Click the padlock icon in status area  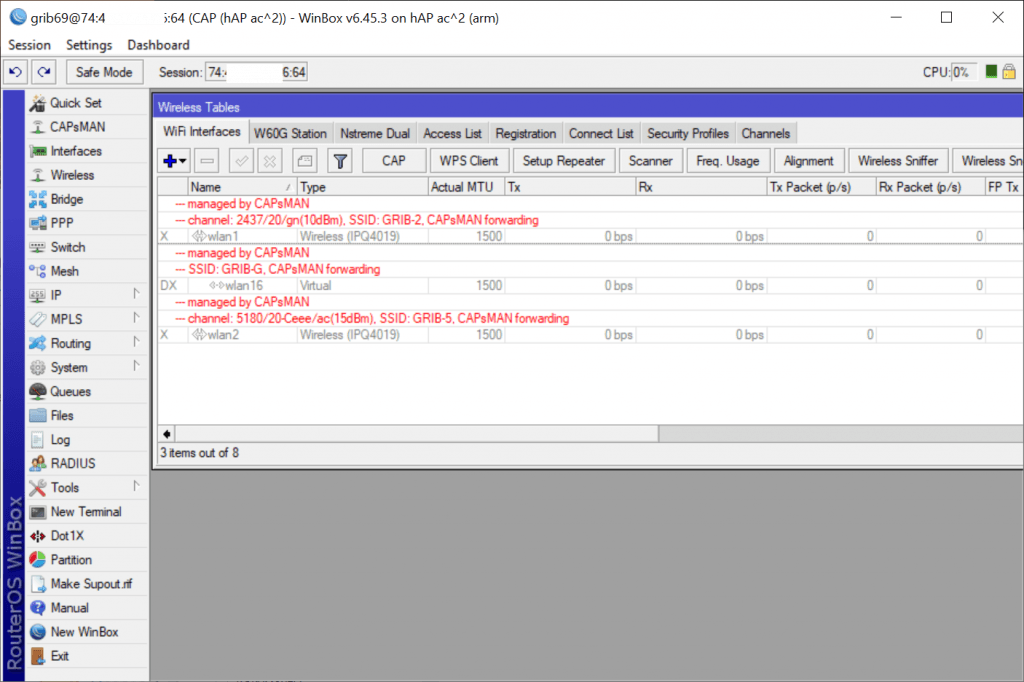pyautogui.click(x=1009, y=72)
